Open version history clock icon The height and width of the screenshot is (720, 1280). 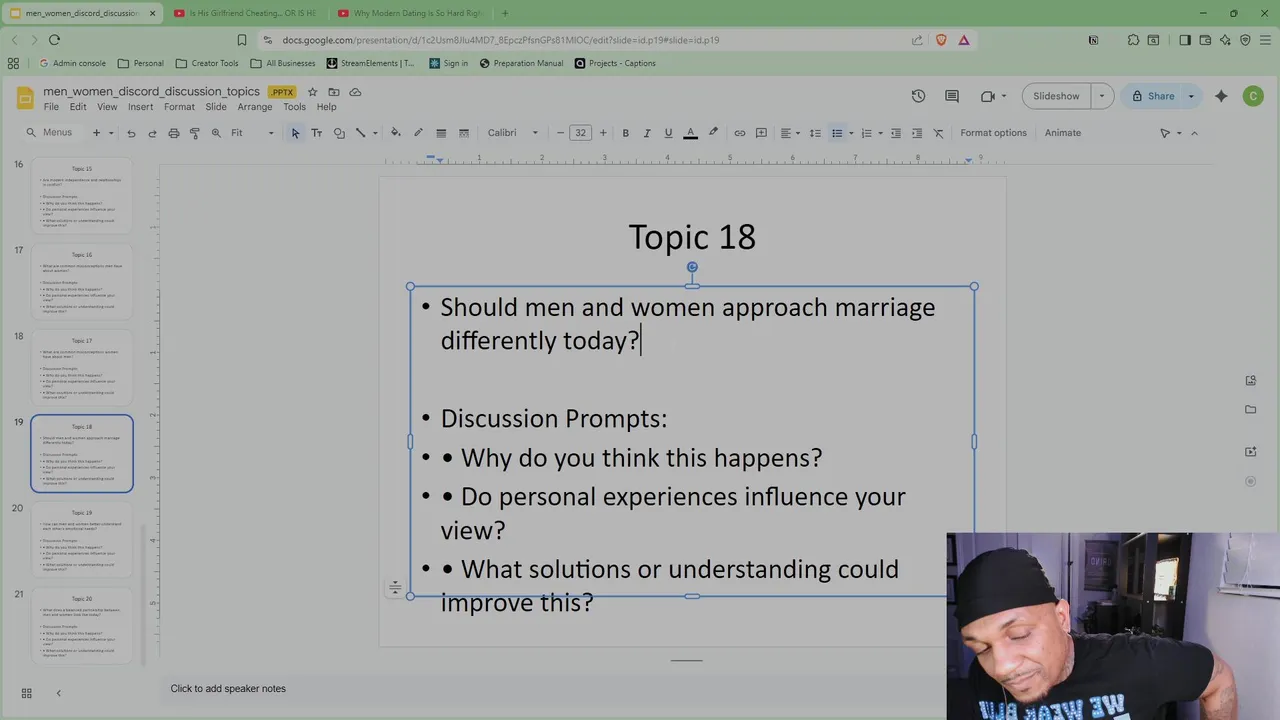(918, 96)
